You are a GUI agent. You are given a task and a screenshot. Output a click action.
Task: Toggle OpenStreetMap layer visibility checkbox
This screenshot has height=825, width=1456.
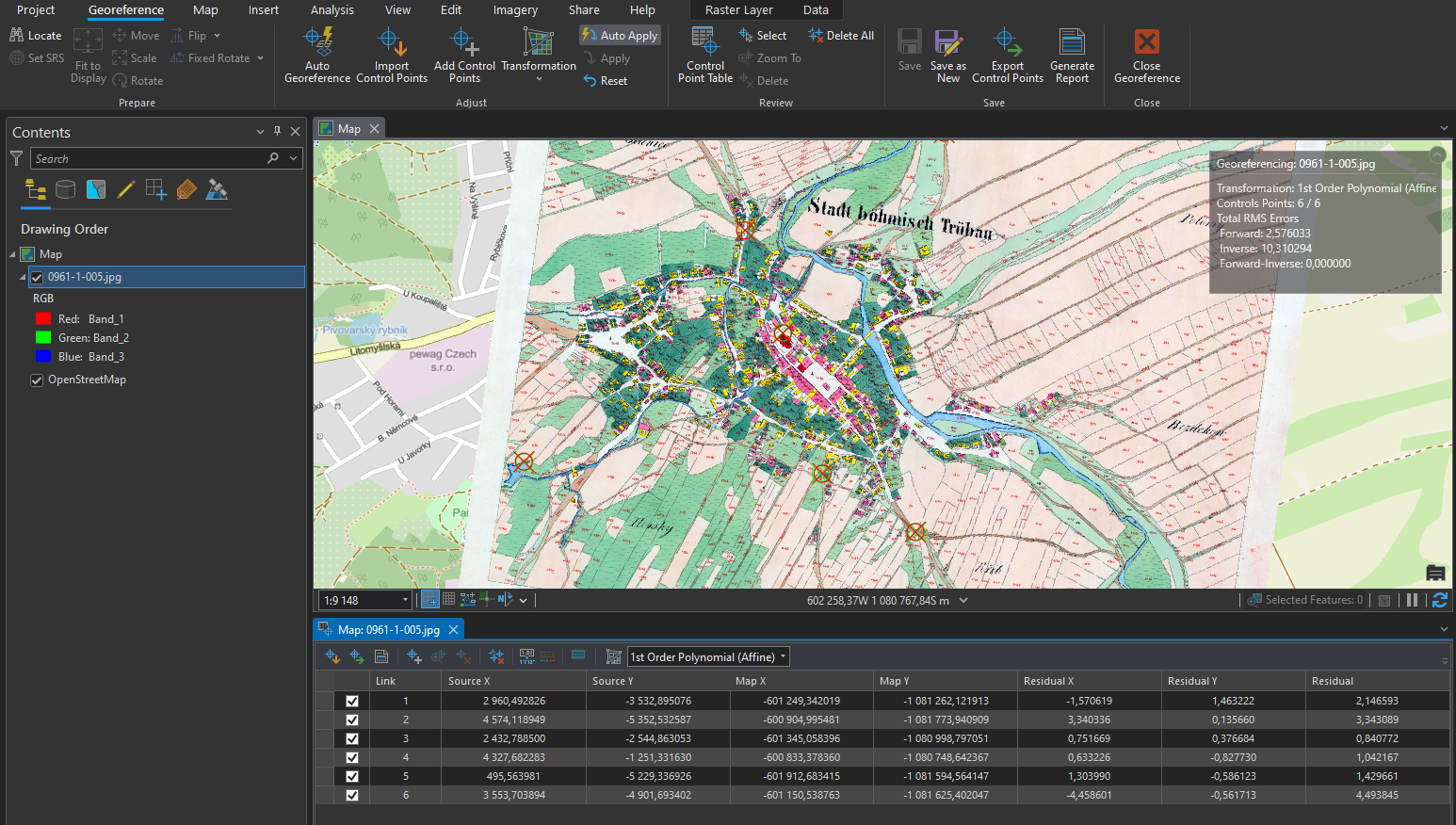[37, 380]
